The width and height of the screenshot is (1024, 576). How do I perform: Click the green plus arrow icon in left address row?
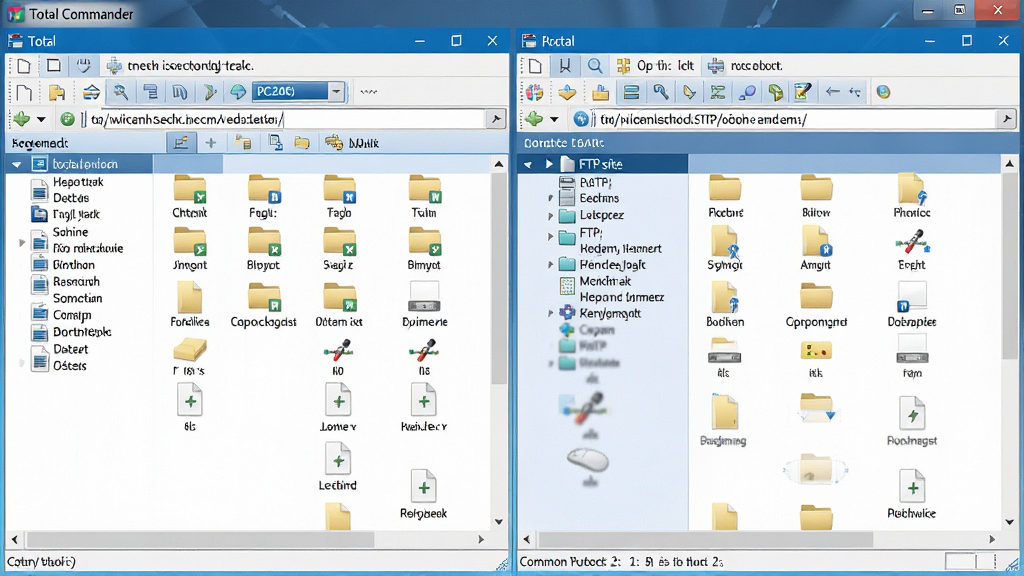pyautogui.click(x=22, y=119)
